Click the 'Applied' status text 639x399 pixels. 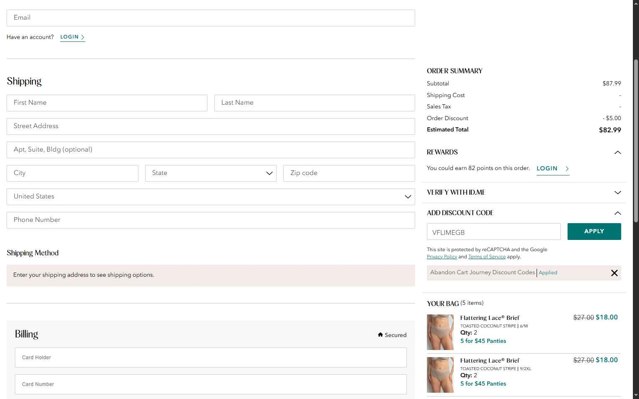coord(548,273)
